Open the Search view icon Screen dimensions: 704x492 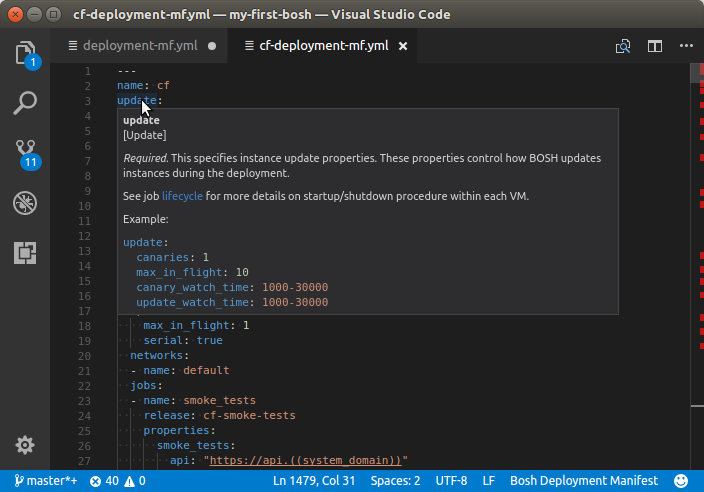pyautogui.click(x=25, y=103)
